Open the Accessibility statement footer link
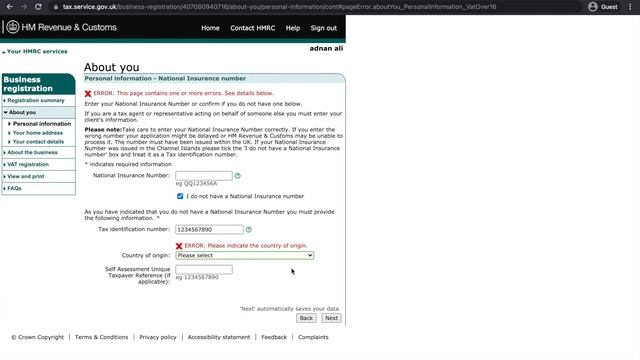The image size is (640, 360). [219, 337]
